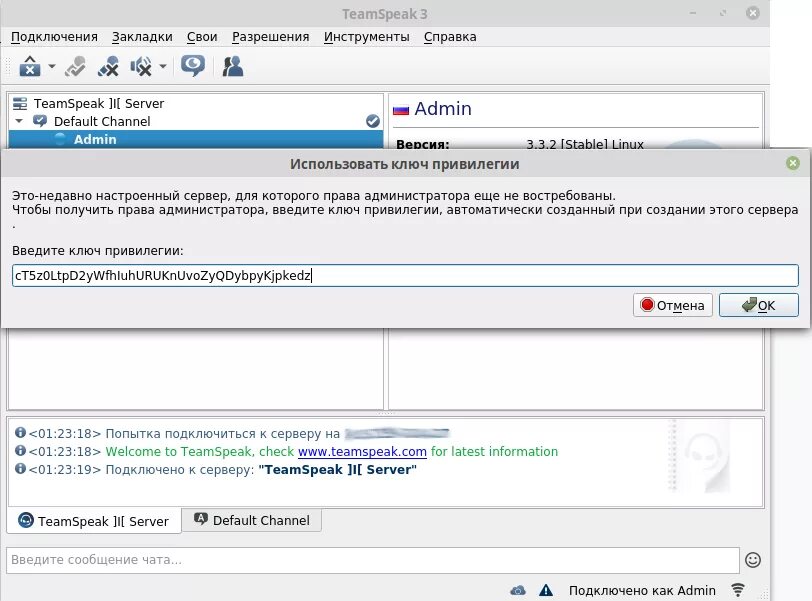Open the Инструменты menu
The image size is (812, 601).
(367, 37)
